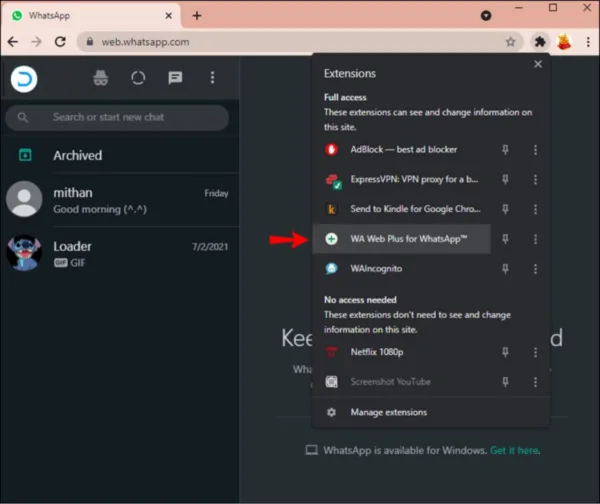Go back to the previous page

click(13, 42)
